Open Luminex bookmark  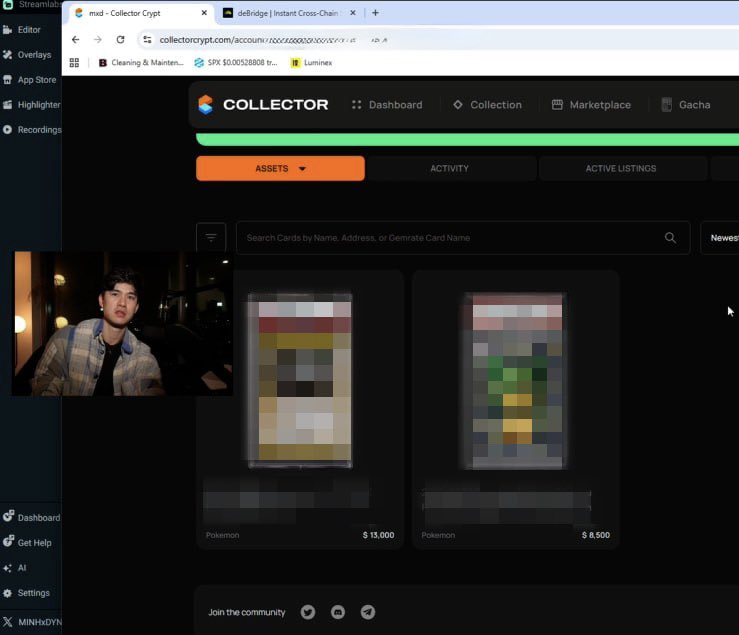[x=312, y=63]
